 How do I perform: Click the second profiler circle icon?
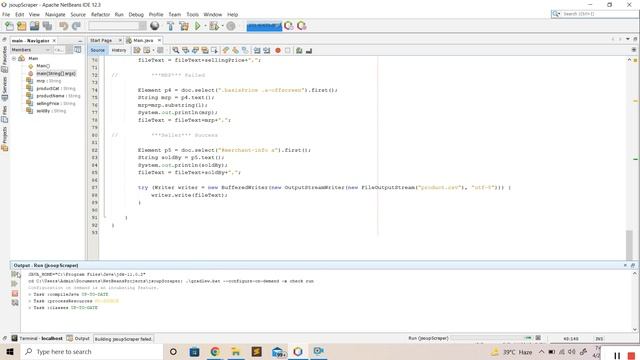coord(302,26)
